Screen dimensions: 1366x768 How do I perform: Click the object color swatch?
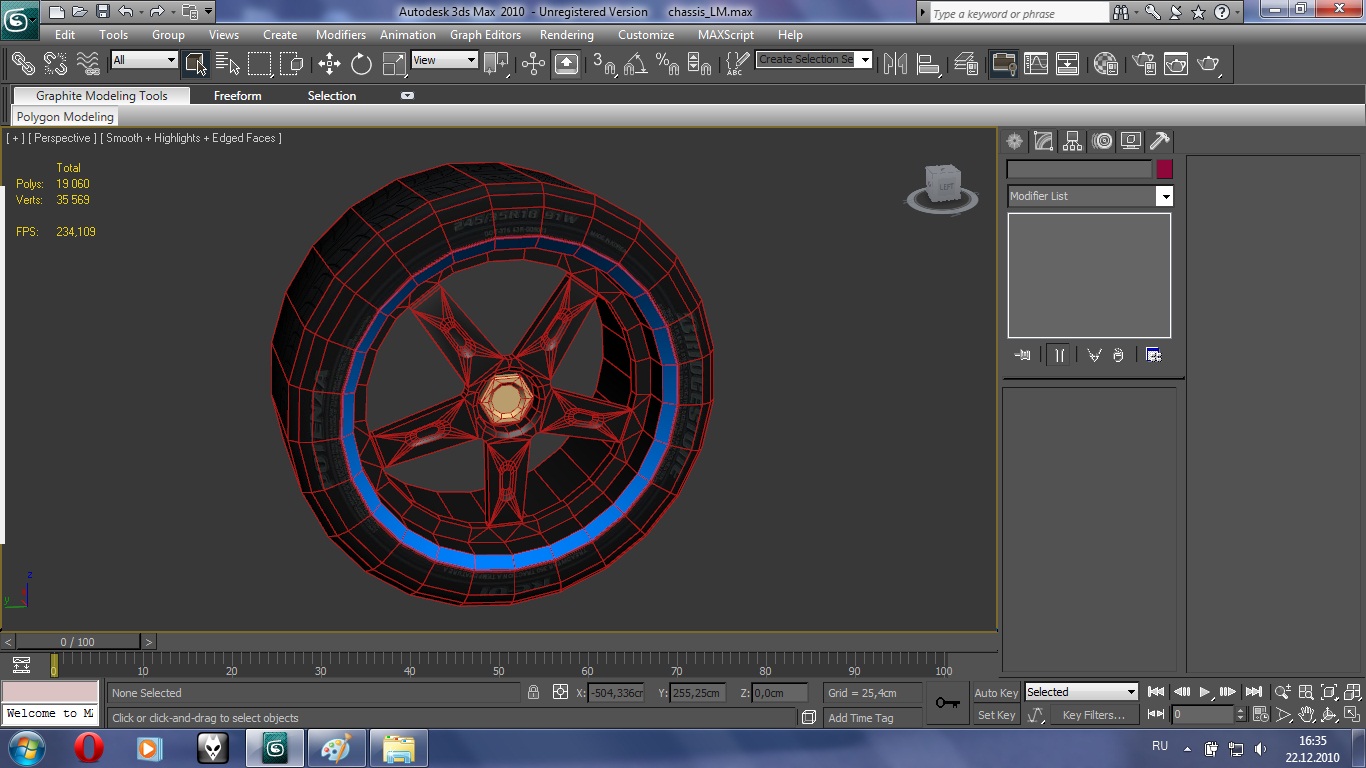tap(1164, 170)
